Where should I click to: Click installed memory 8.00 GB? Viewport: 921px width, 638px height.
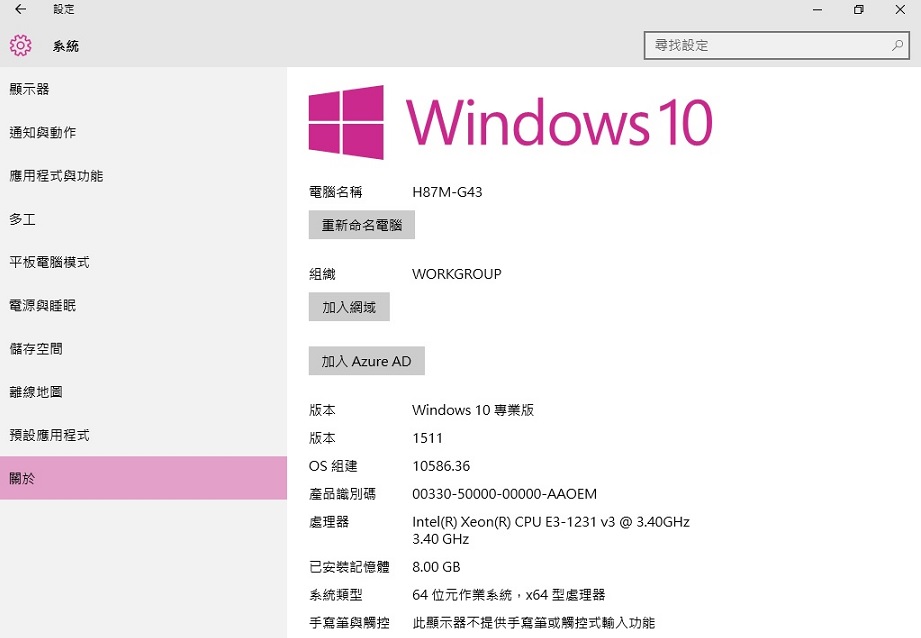(436, 567)
